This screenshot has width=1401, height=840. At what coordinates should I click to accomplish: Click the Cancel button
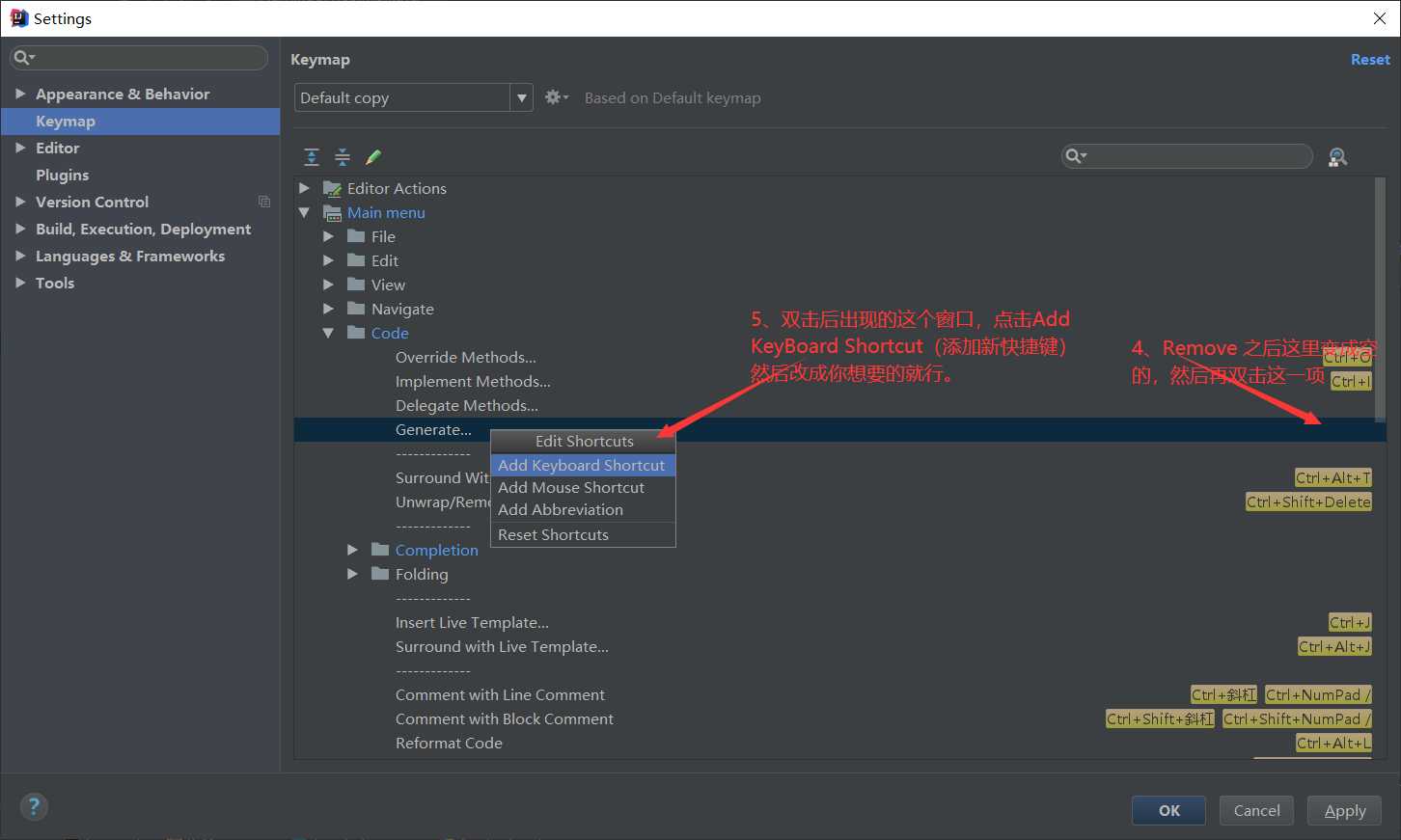tap(1256, 810)
